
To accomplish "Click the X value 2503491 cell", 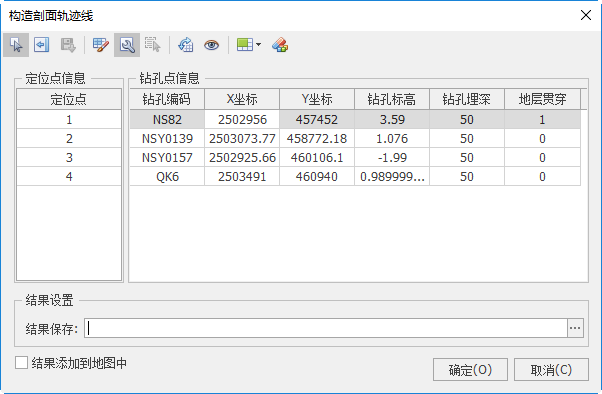I will click(x=242, y=176).
